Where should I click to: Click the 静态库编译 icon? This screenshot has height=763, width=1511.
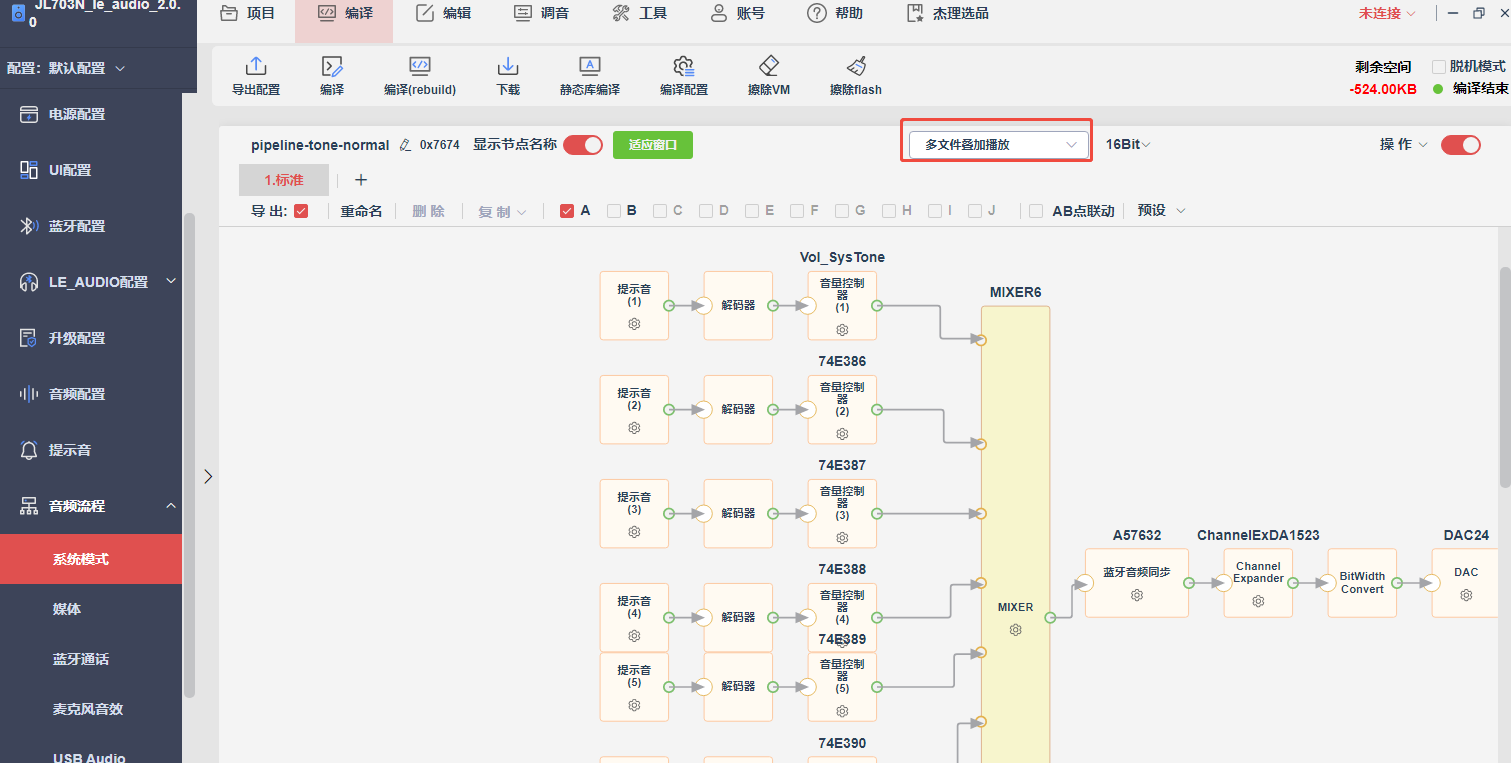(590, 67)
